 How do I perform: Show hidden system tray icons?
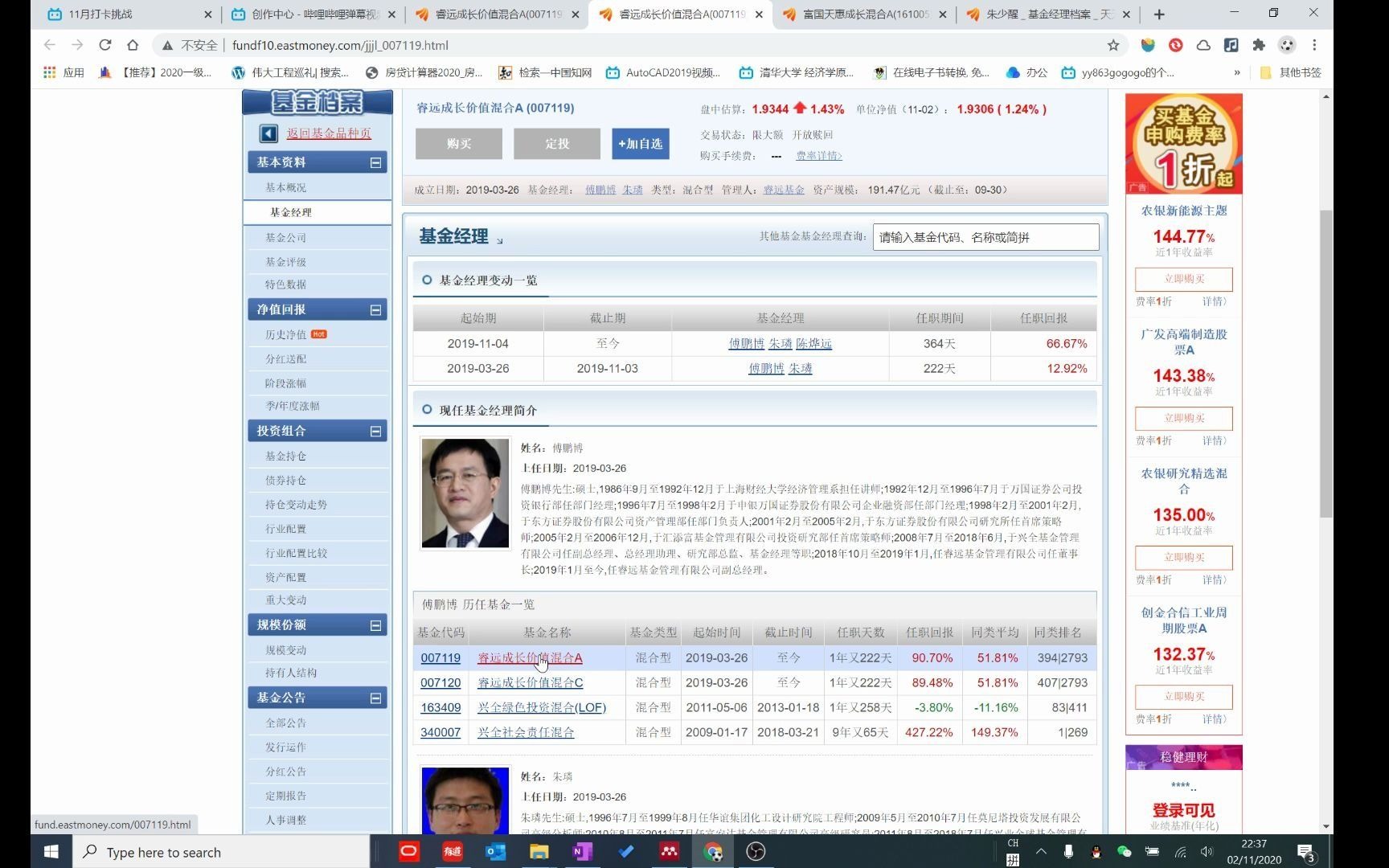click(x=1041, y=852)
